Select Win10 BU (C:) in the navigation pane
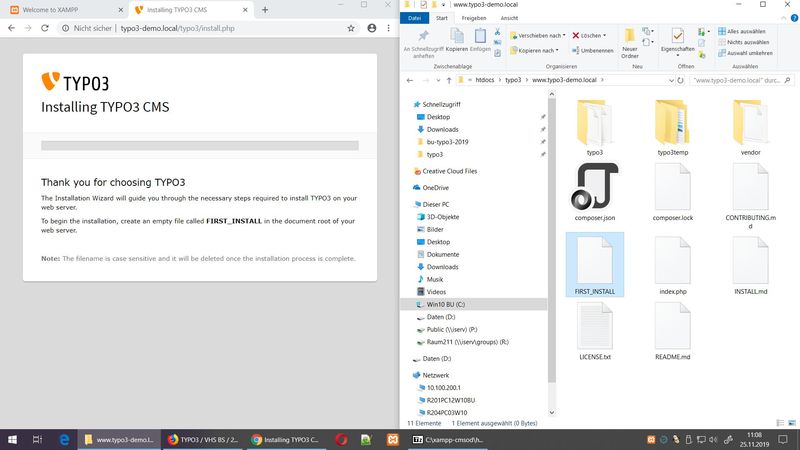The width and height of the screenshot is (800, 450). (x=446, y=304)
